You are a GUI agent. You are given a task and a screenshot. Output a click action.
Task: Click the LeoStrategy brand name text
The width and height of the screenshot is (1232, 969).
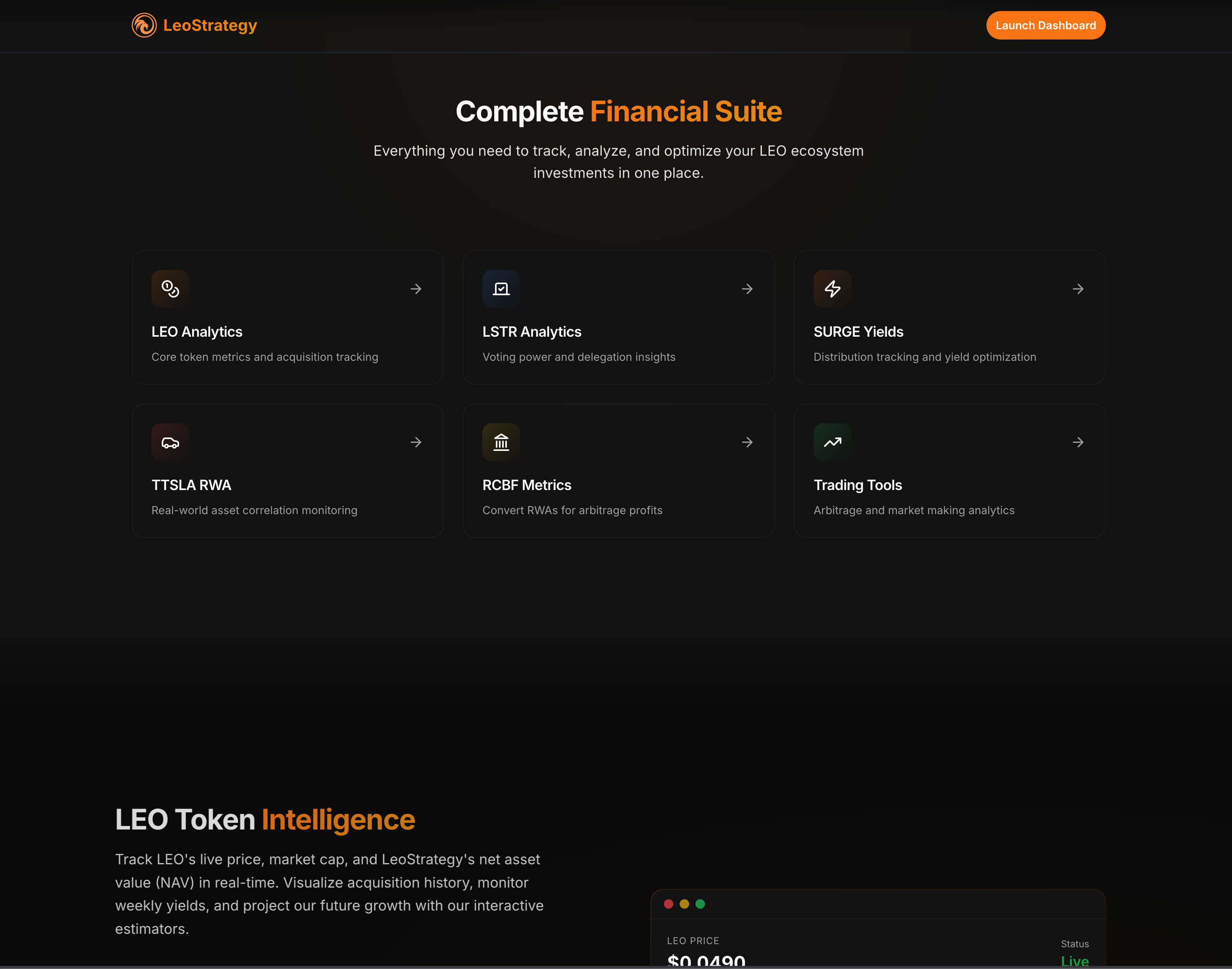coord(210,26)
